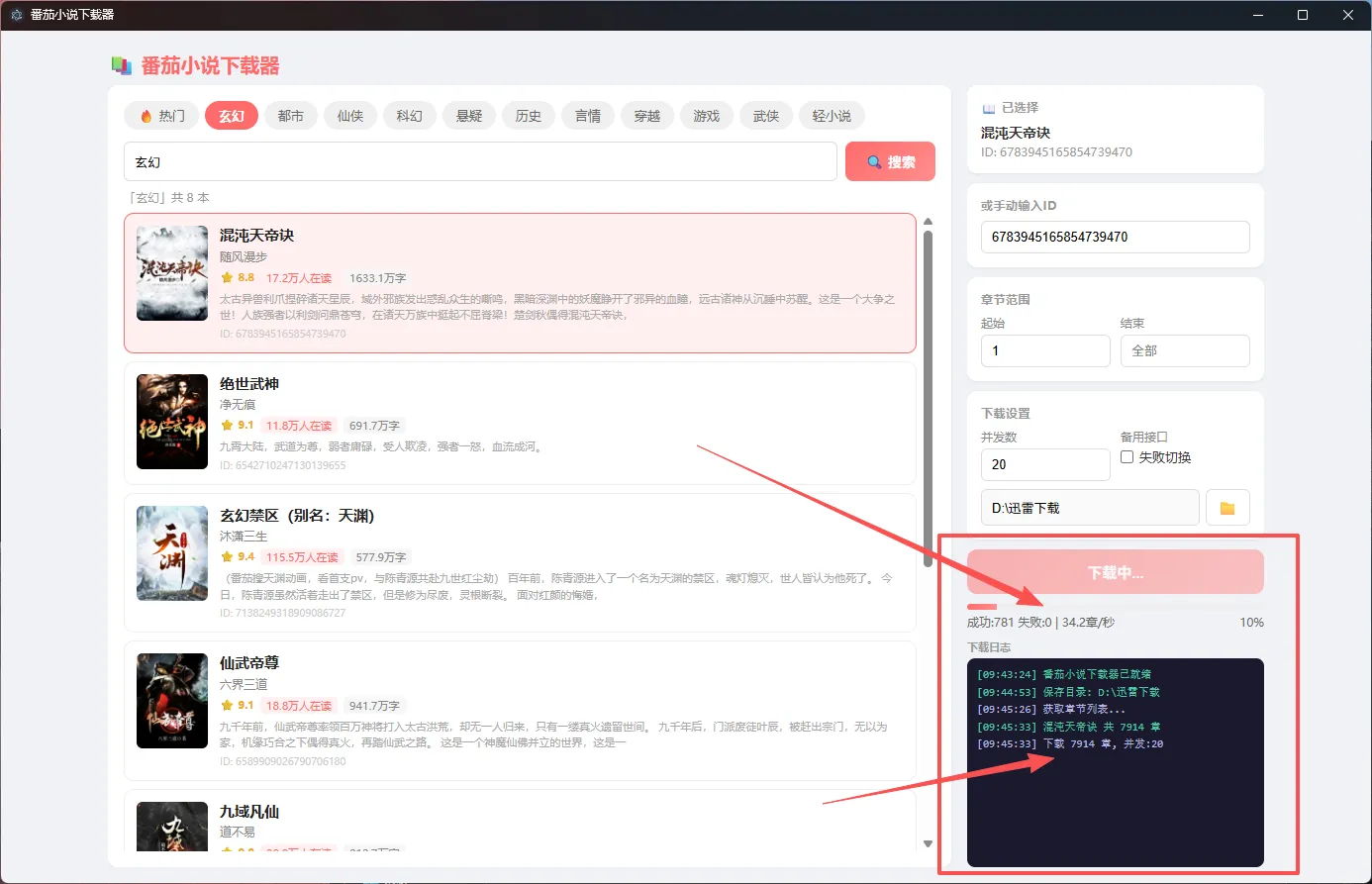Enable the 失败切换 checkbox
Screen dimensions: 1372x884
click(x=1127, y=457)
